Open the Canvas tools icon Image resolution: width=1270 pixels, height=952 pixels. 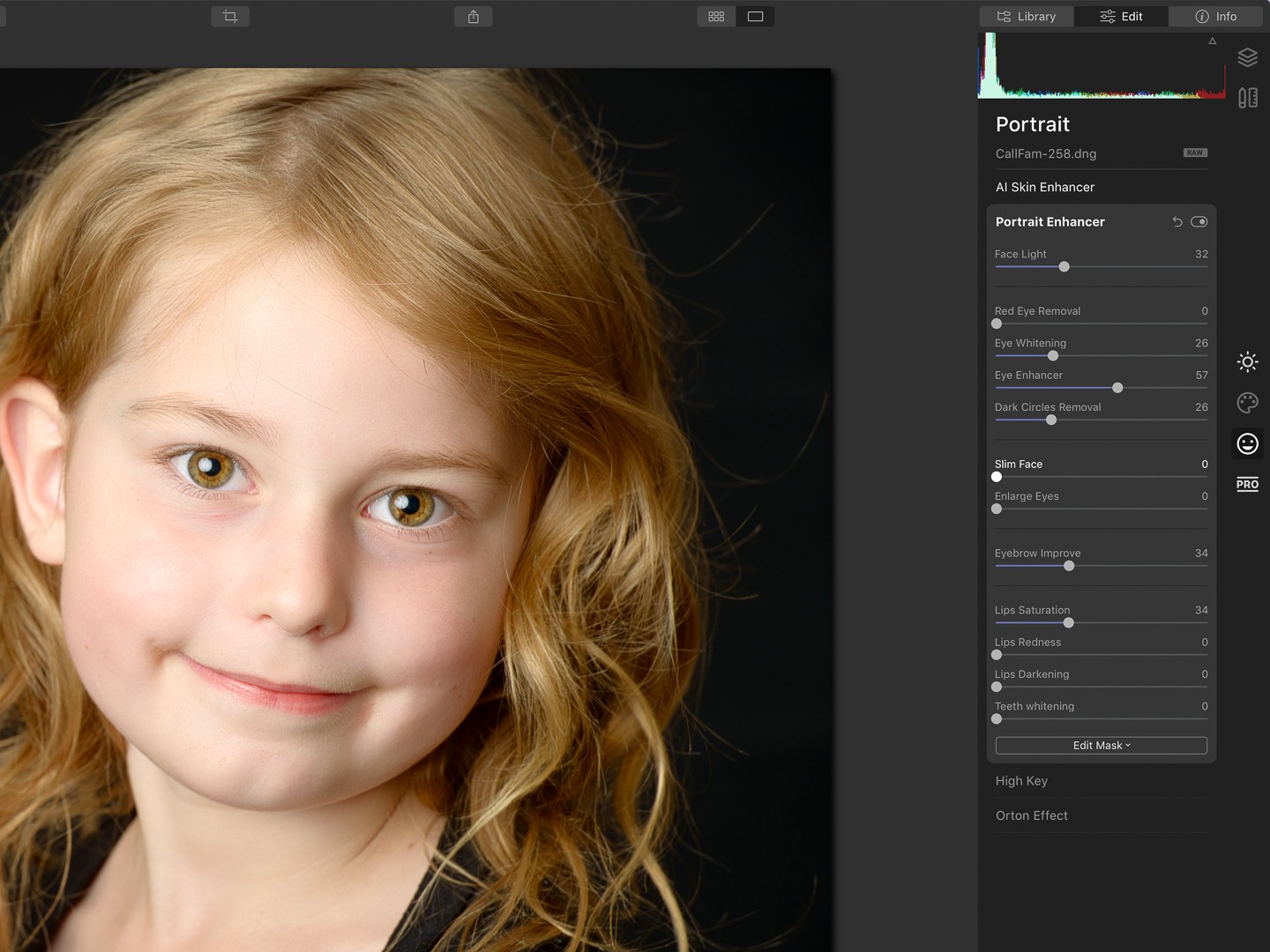click(x=1247, y=98)
